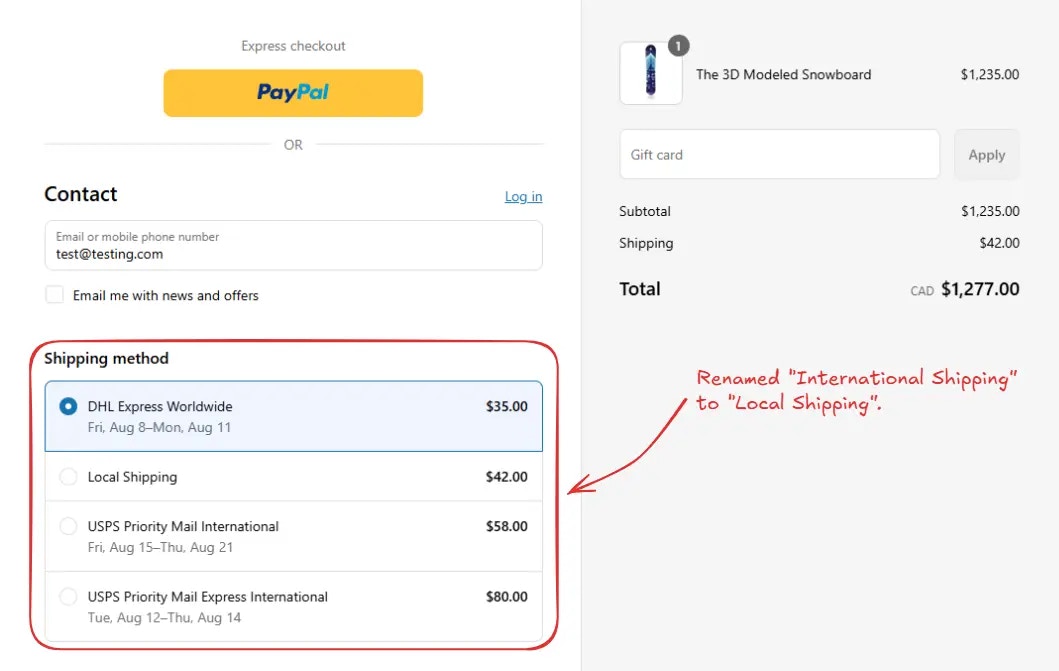
Task: Click the $80.00 USPS Express price
Action: (x=507, y=597)
